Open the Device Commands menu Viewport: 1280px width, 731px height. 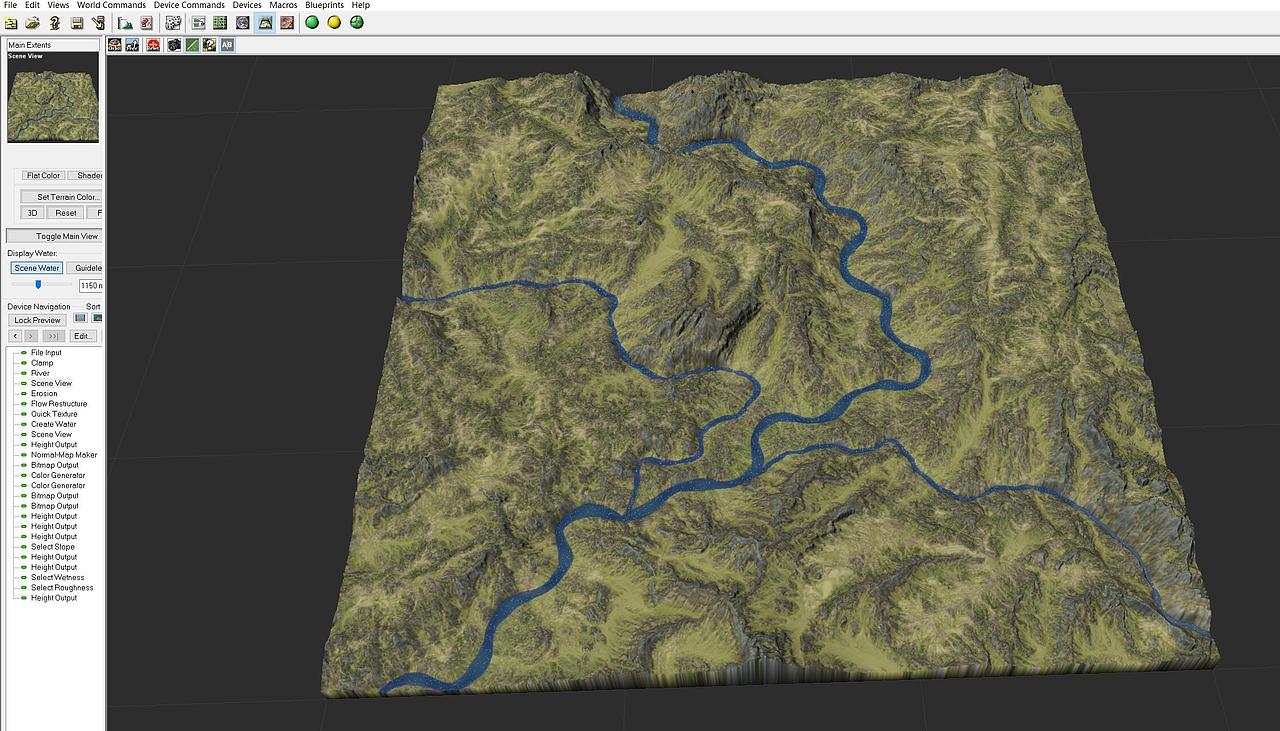[189, 5]
